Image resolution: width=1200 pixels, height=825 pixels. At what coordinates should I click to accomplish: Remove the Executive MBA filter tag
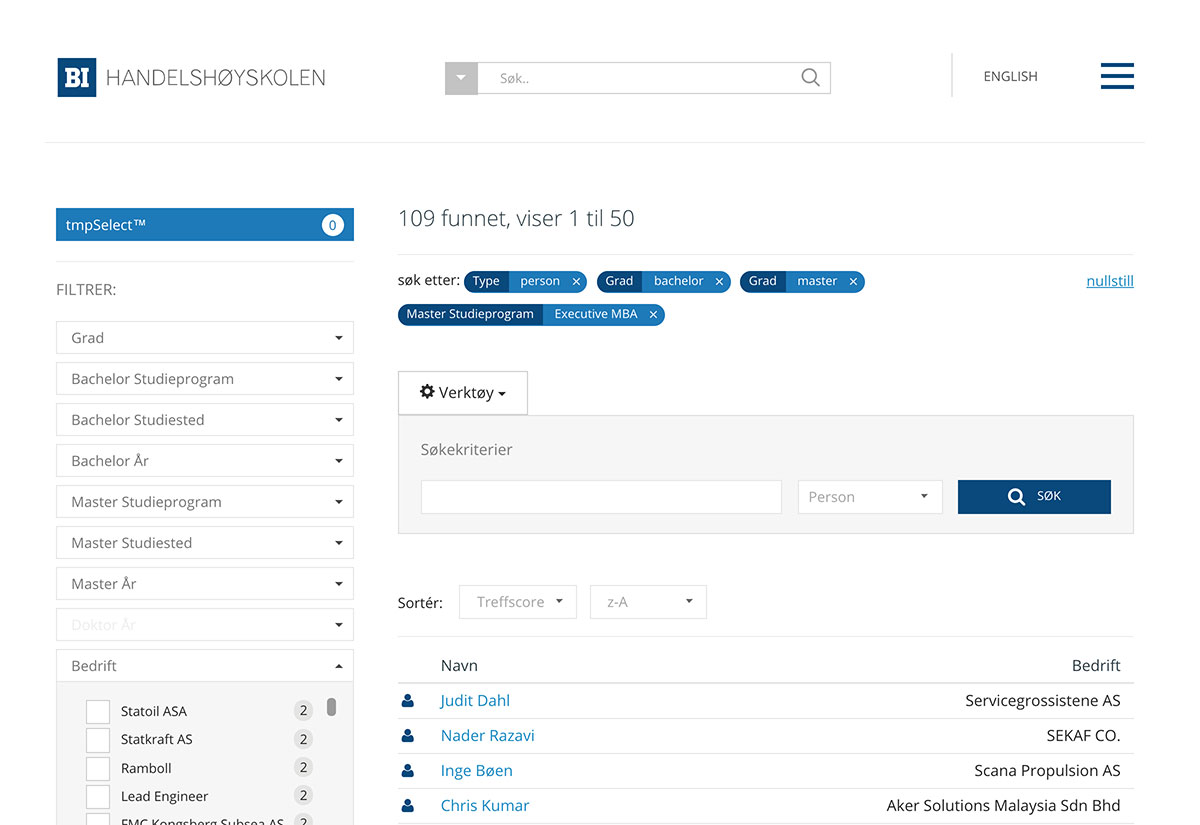tap(653, 315)
